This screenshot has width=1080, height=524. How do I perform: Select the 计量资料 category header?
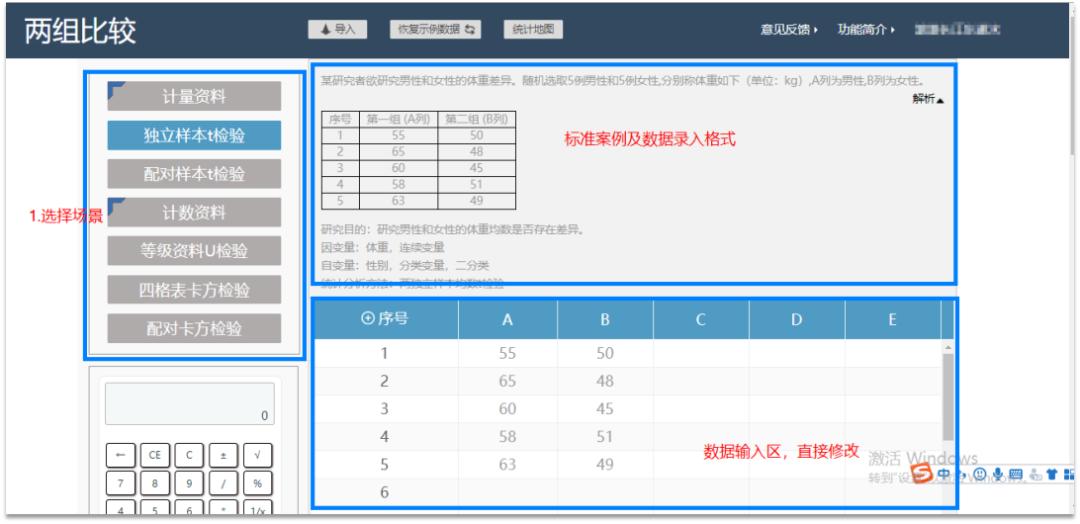pyautogui.click(x=194, y=96)
